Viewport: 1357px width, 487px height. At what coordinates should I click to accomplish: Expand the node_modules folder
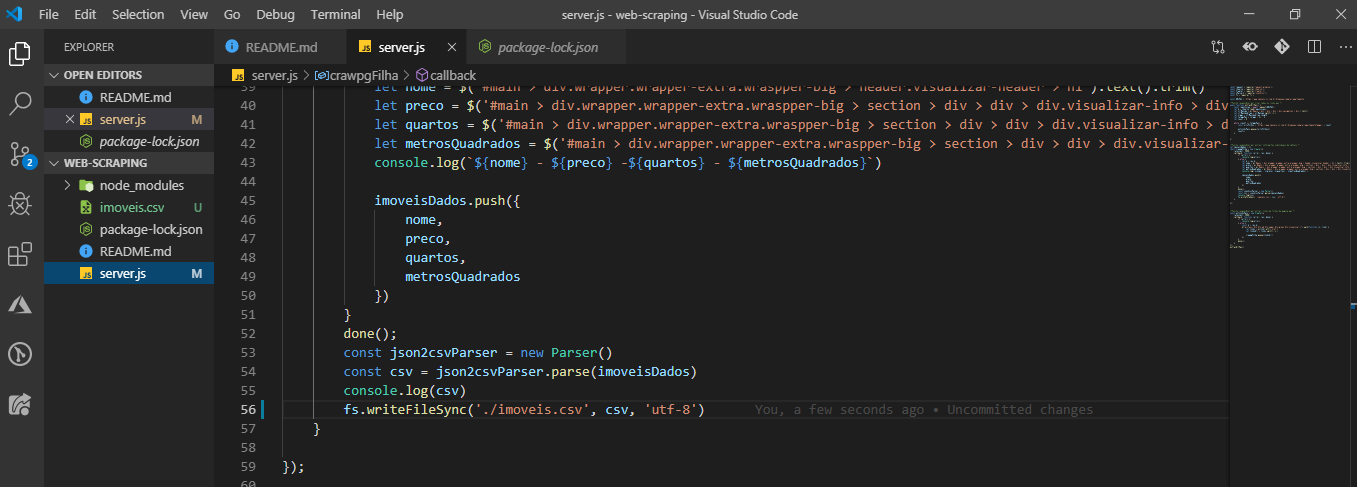click(128, 185)
